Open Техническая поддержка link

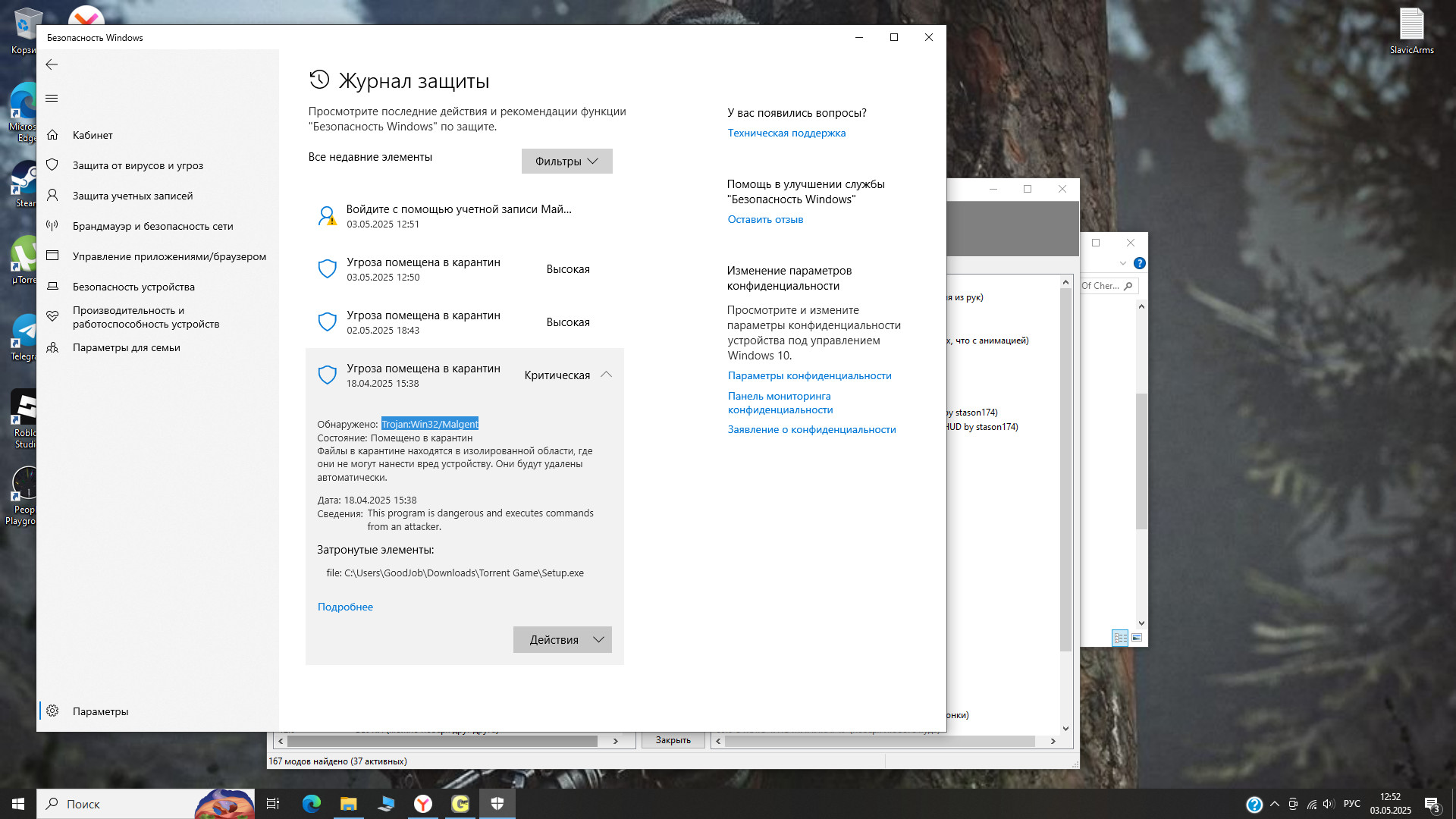[x=786, y=133]
